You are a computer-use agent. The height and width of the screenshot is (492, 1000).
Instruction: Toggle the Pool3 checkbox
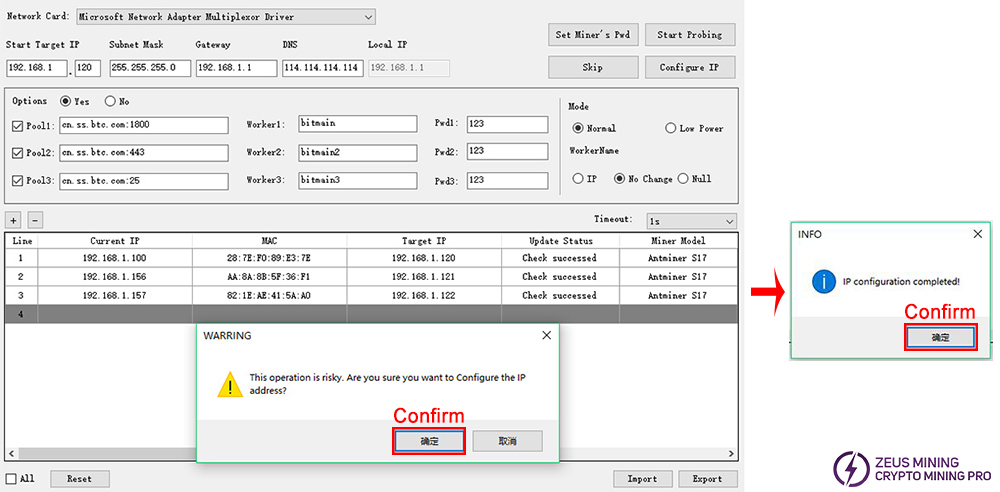[x=18, y=180]
